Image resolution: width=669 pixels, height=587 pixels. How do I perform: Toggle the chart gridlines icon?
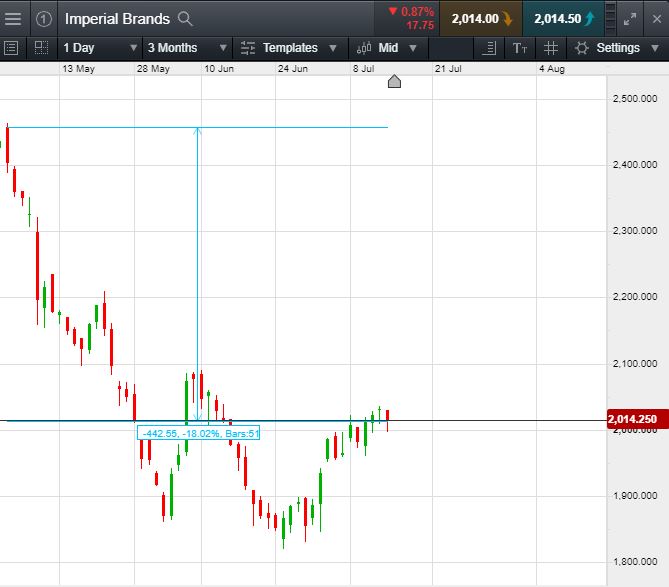click(551, 48)
